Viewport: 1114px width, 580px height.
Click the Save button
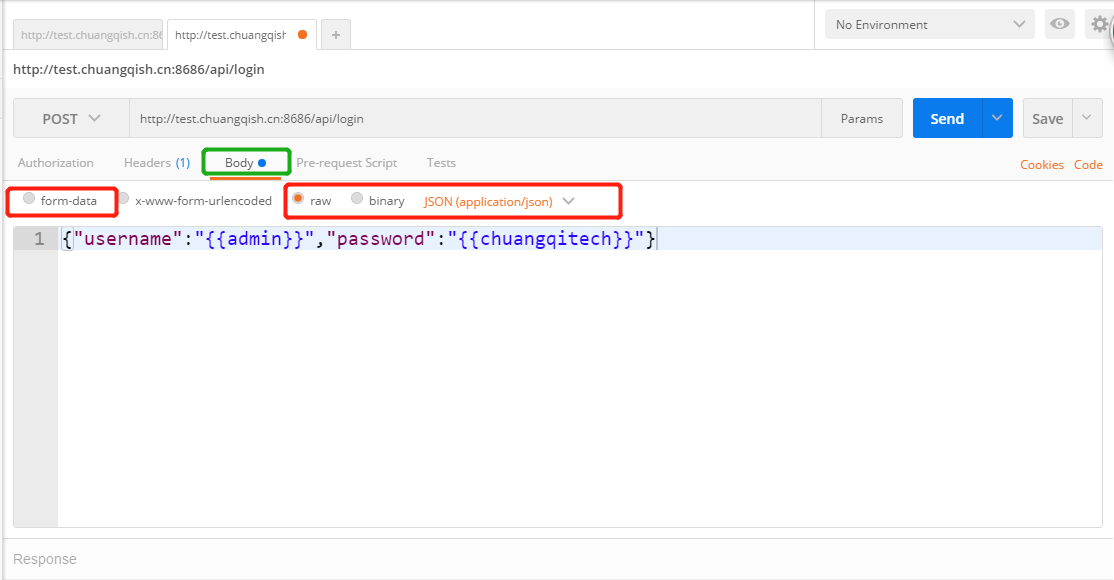1048,118
